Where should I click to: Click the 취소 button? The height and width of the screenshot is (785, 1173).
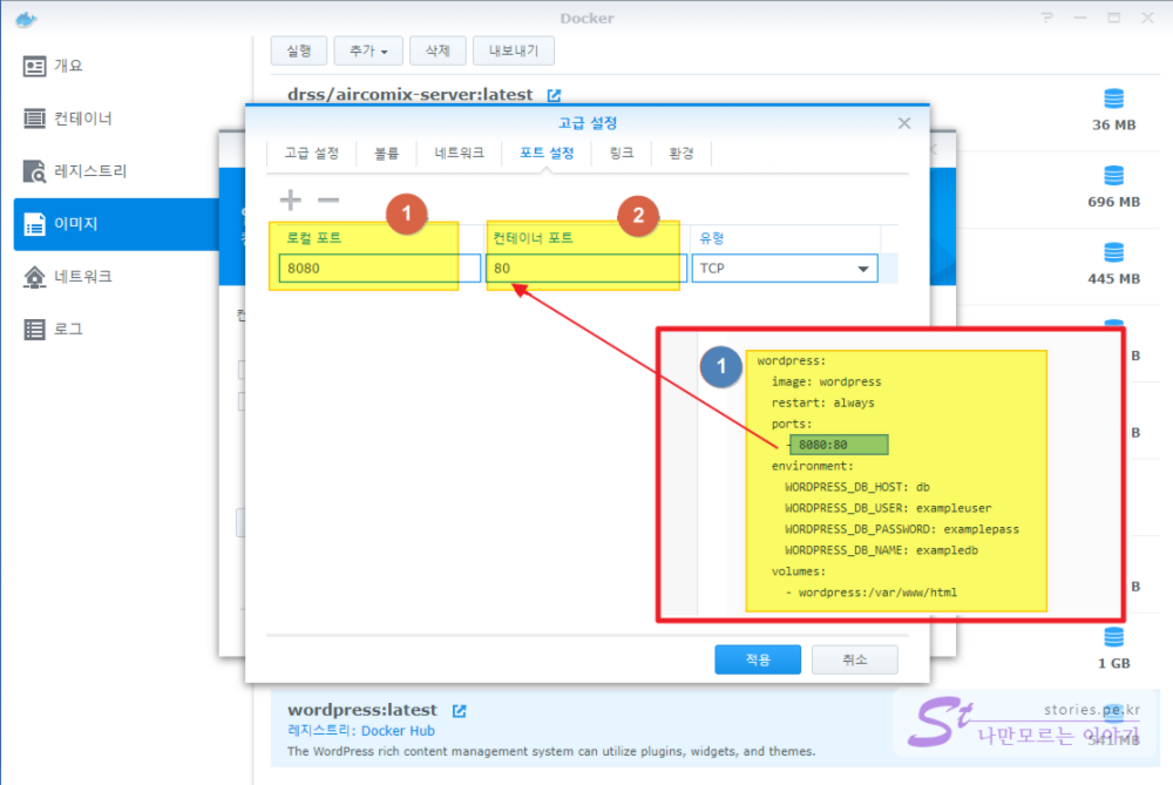[x=854, y=660]
